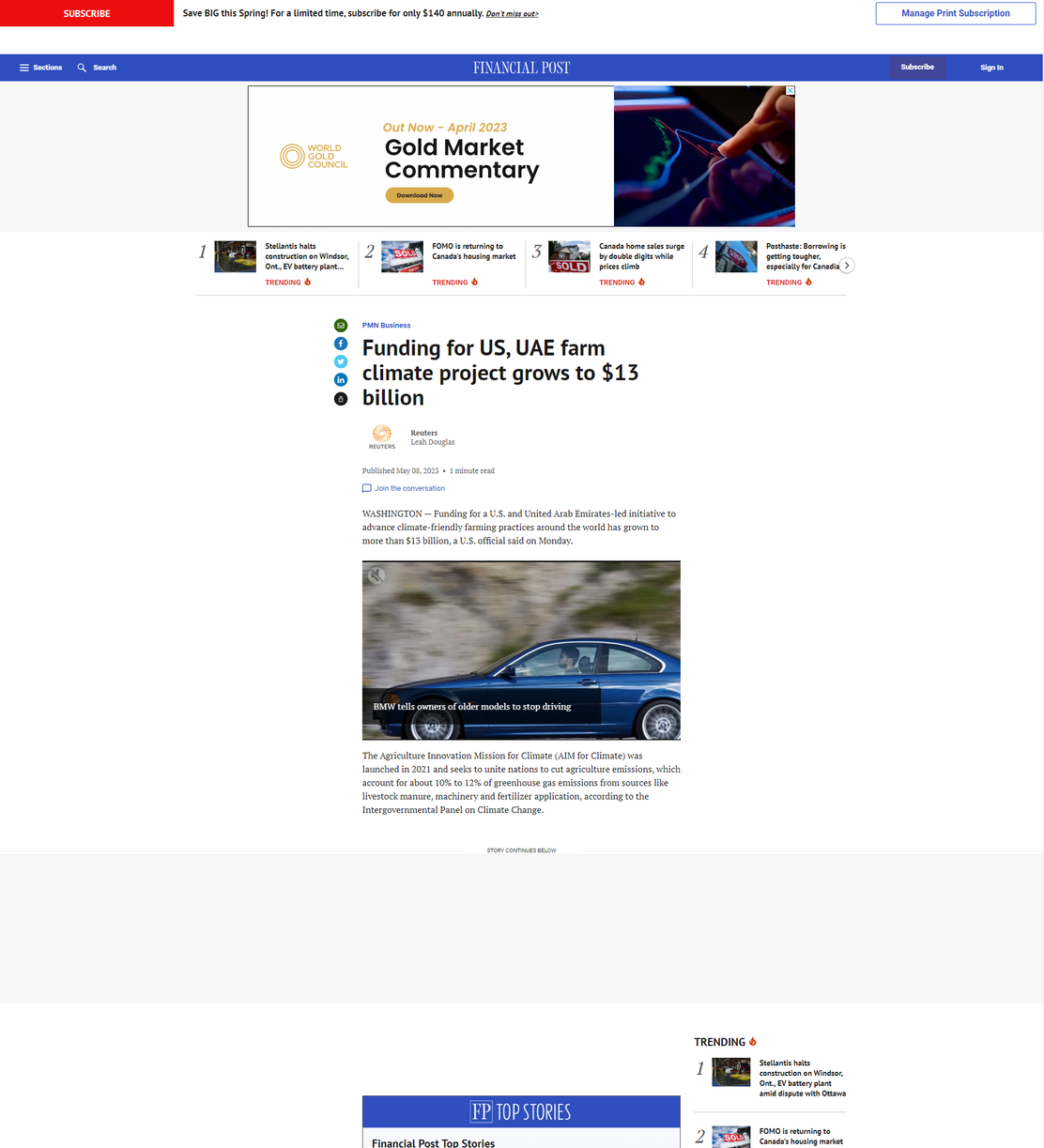Screen dimensions: 1044x1148
Task: Click the Reuters logo
Action: pos(382,436)
